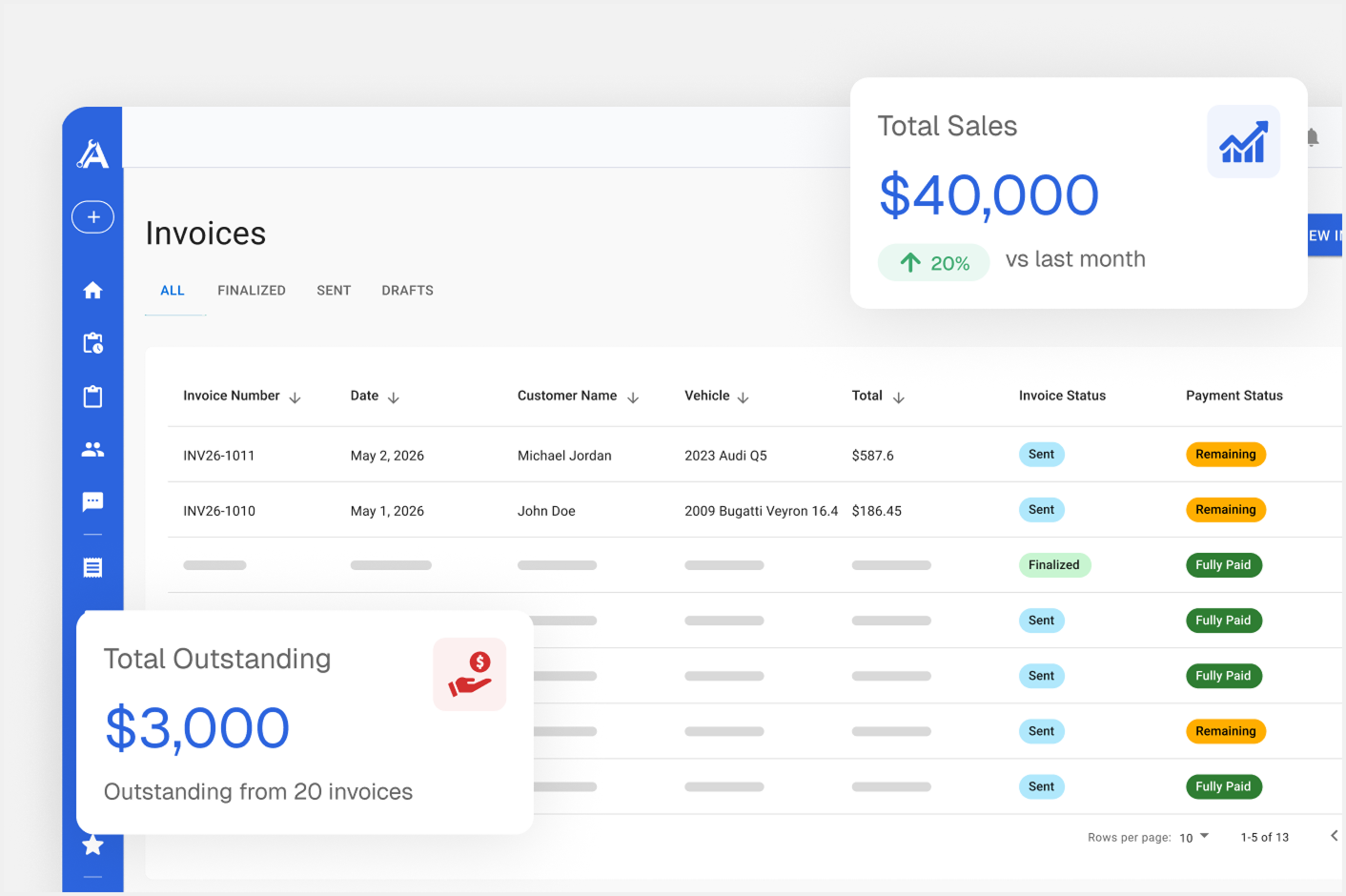Open the invoices receipt icon in sidebar

(92, 568)
